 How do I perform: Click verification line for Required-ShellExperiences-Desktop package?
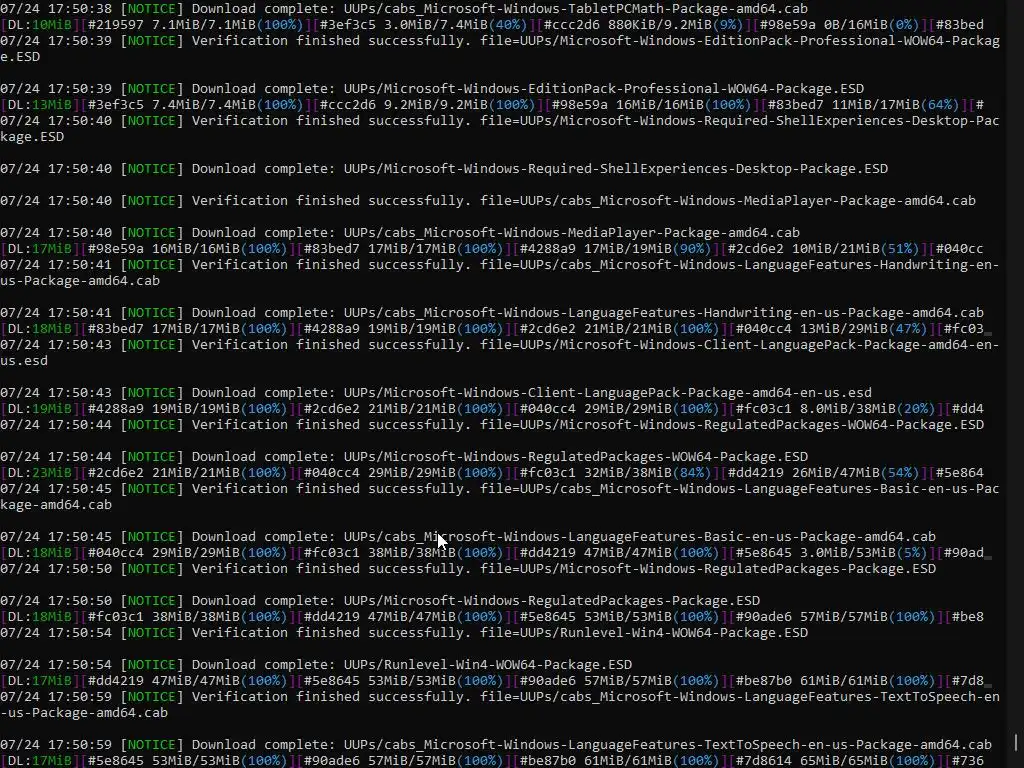pyautogui.click(x=500, y=129)
